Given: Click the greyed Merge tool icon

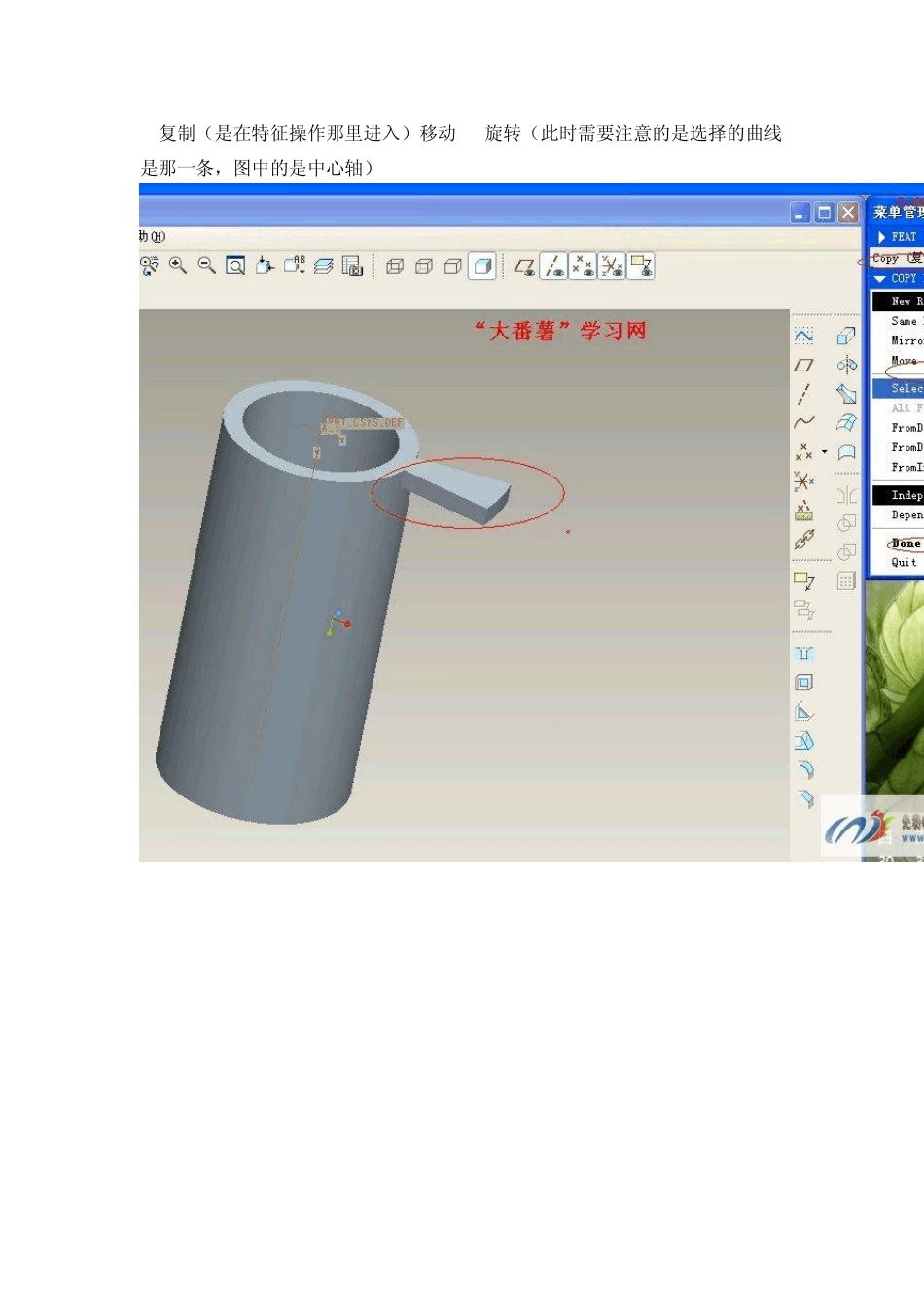Looking at the screenshot, I should 846,523.
